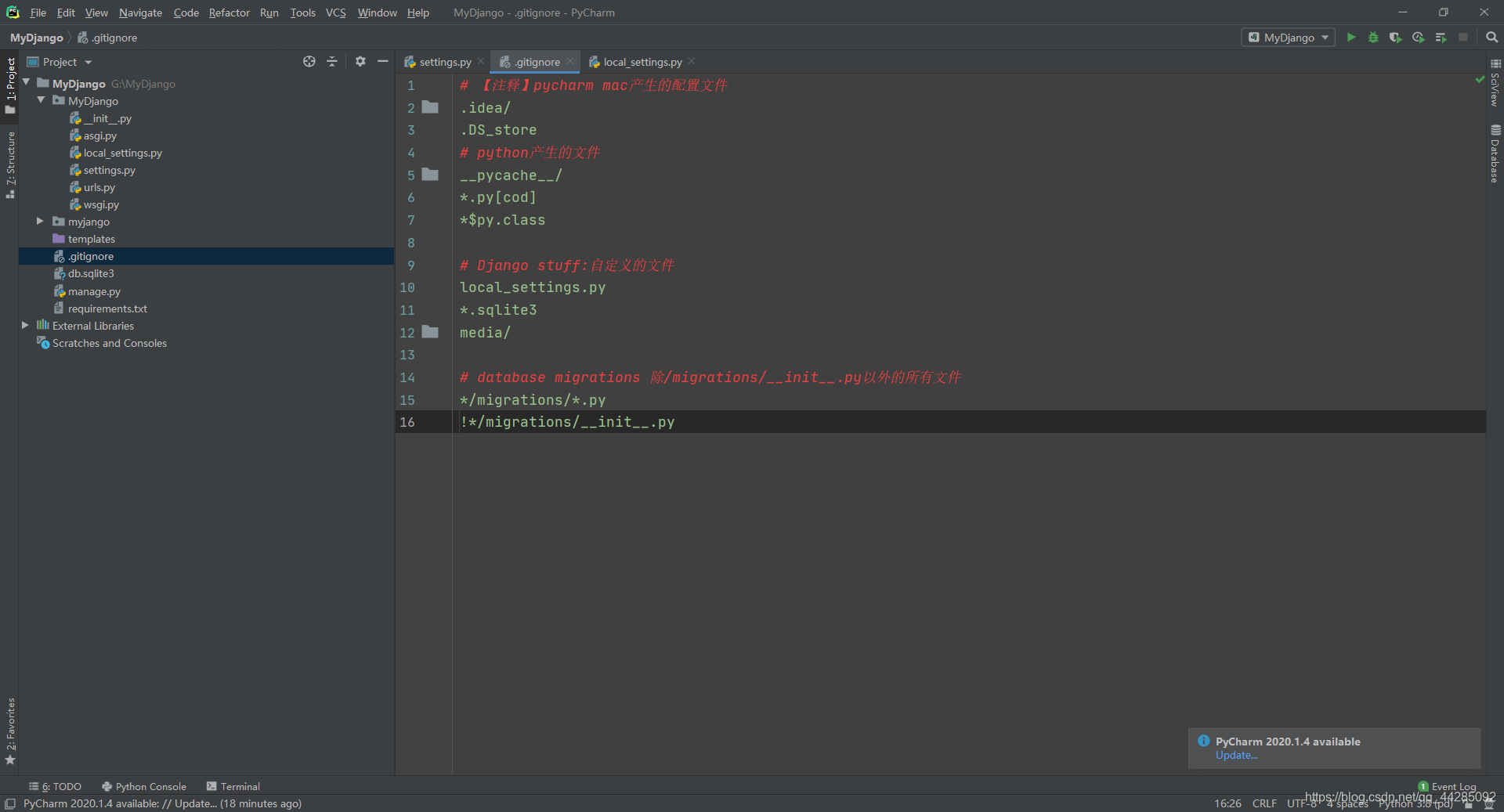Click the collapse all icon in Project panel
The height and width of the screenshot is (812, 1504).
point(332,62)
